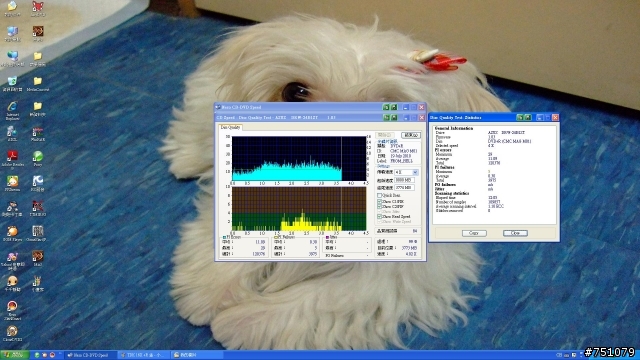The height and width of the screenshot is (360, 640).
Task: Select the Disc Quality tab
Action: click(231, 128)
